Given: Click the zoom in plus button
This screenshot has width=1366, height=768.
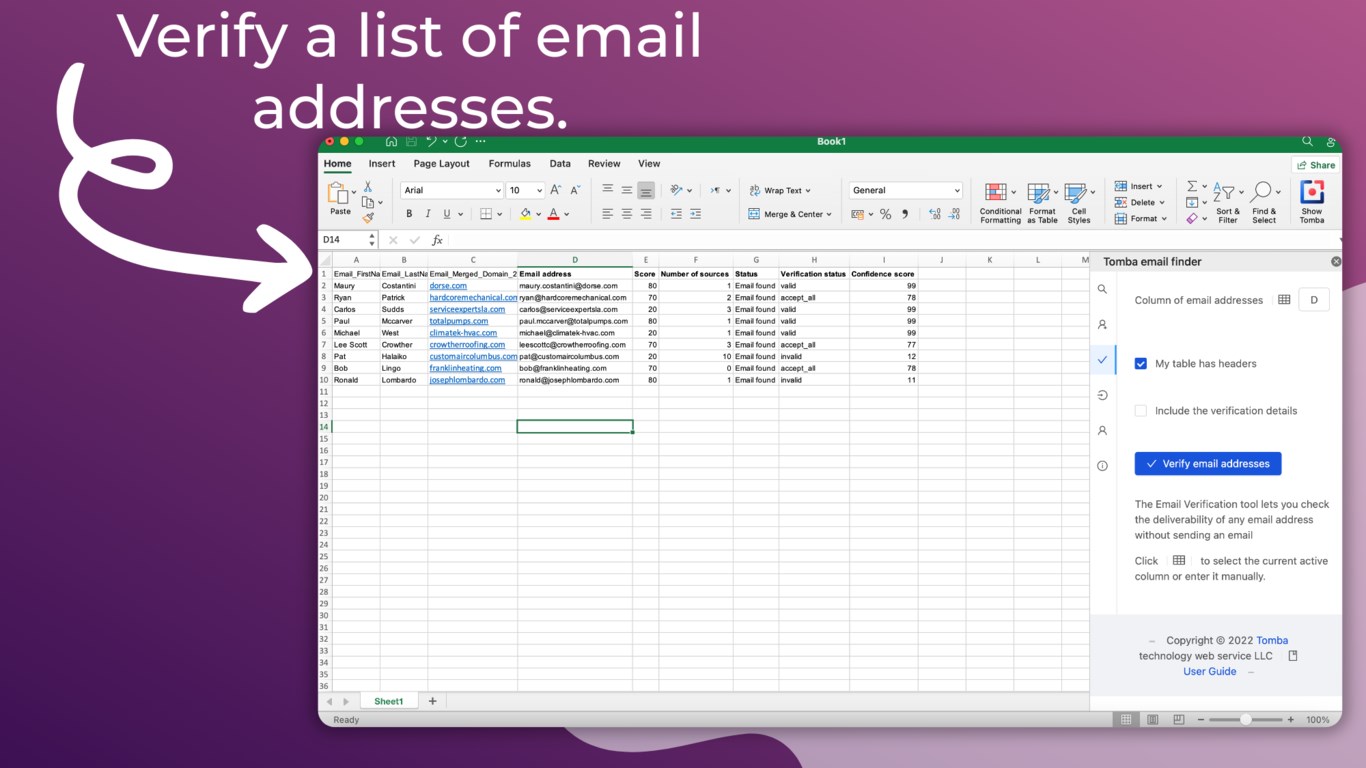Looking at the screenshot, I should click(x=1291, y=720).
